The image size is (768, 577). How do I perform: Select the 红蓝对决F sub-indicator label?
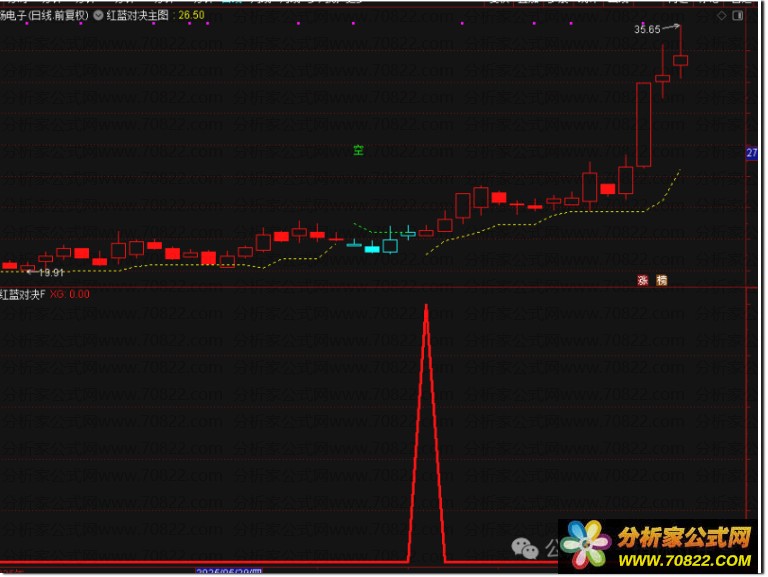[x=23, y=294]
